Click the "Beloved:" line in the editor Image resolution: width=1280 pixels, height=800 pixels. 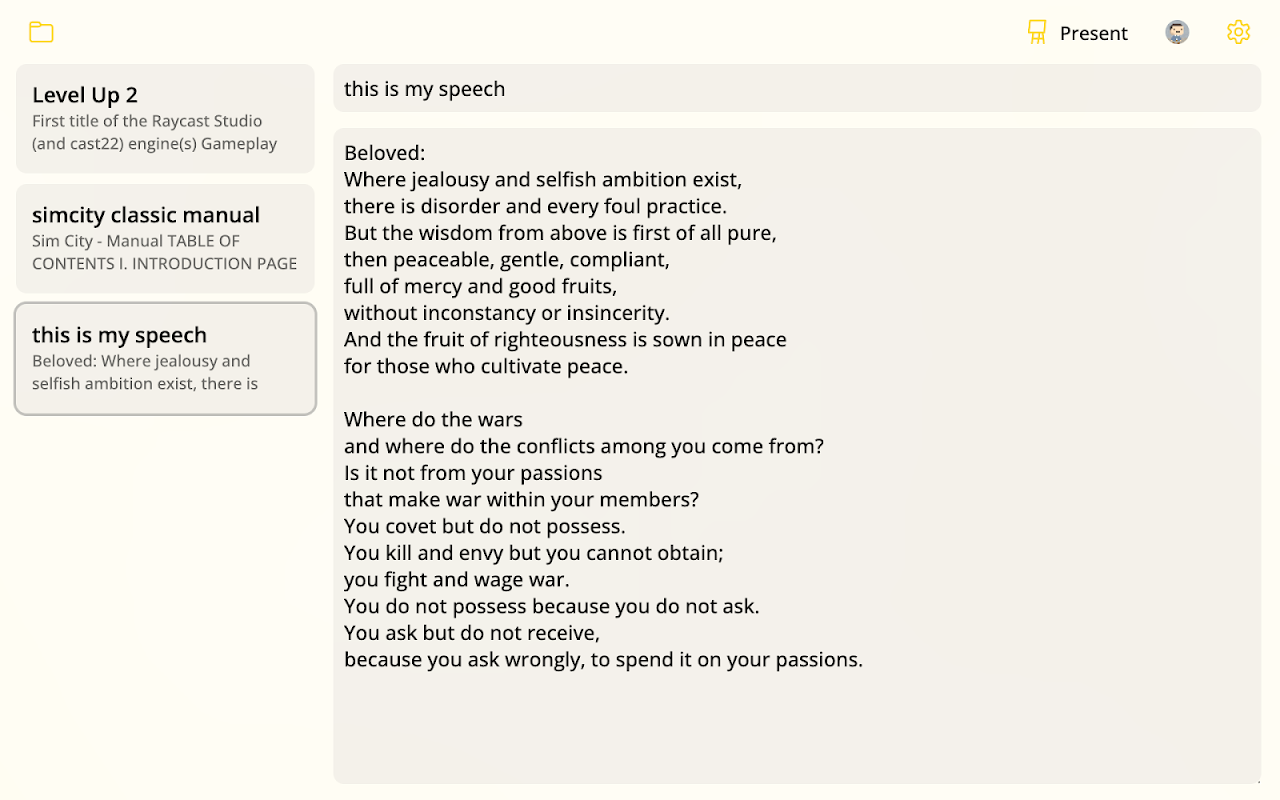click(x=385, y=153)
